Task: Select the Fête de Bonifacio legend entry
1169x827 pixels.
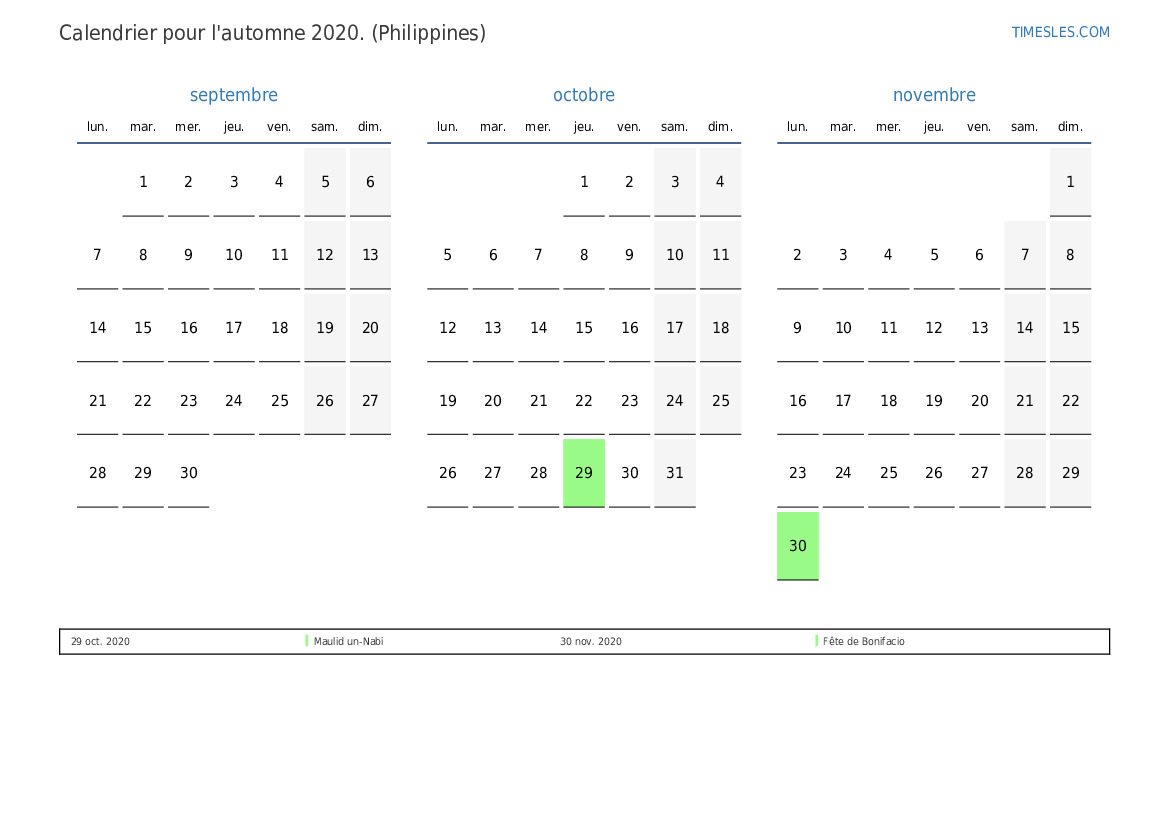Action: (x=864, y=641)
